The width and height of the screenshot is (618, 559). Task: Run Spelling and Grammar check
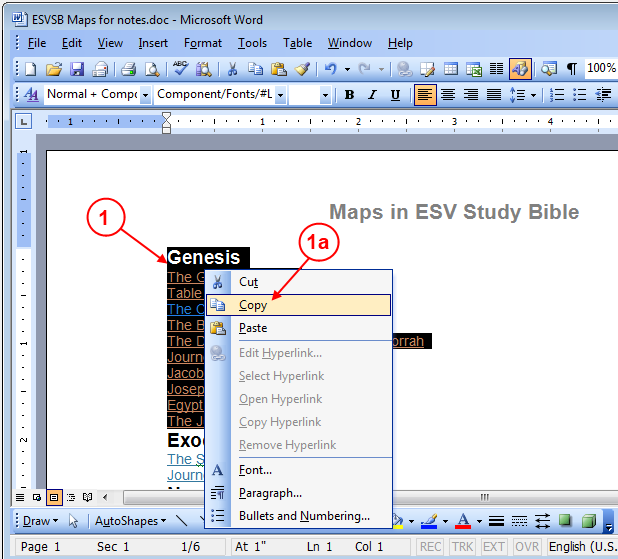point(181,68)
